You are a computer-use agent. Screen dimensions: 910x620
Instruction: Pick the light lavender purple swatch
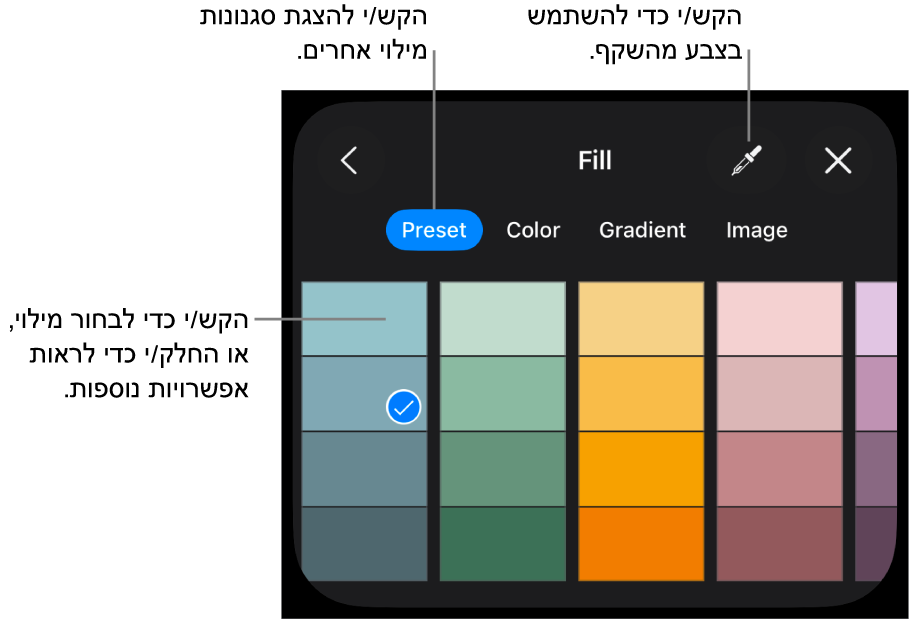[x=875, y=318]
